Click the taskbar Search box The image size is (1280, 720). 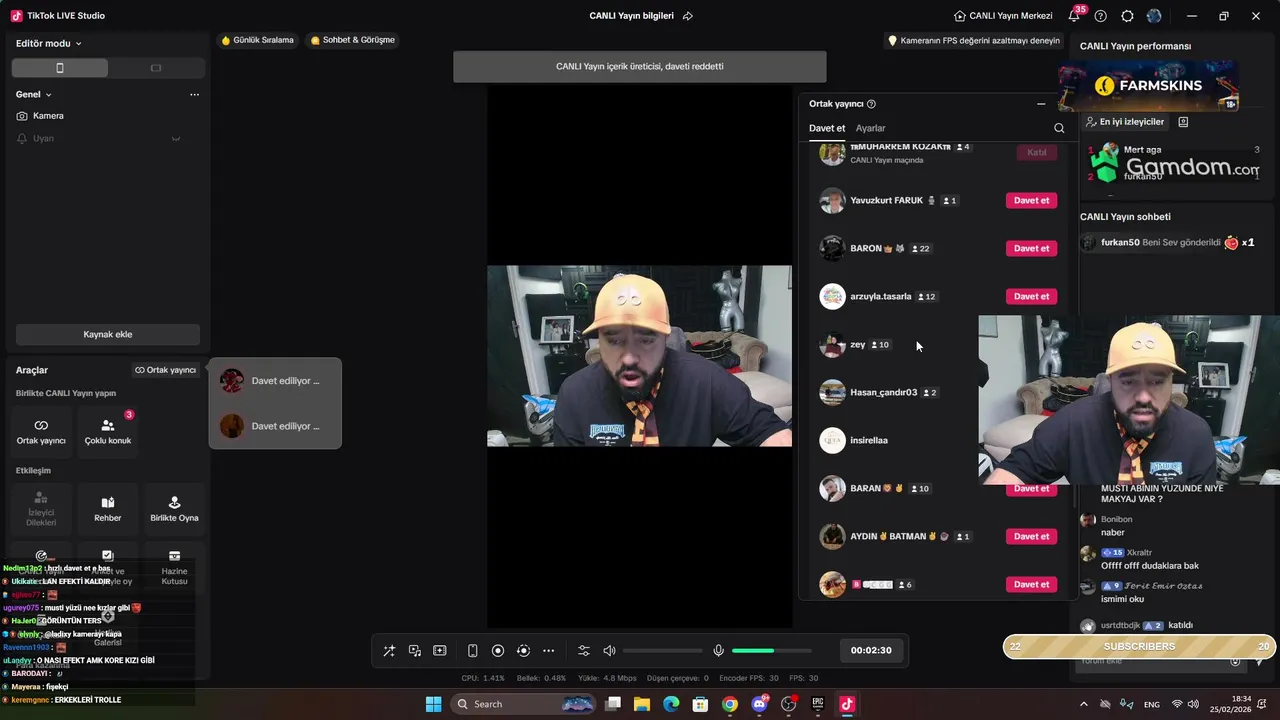524,704
